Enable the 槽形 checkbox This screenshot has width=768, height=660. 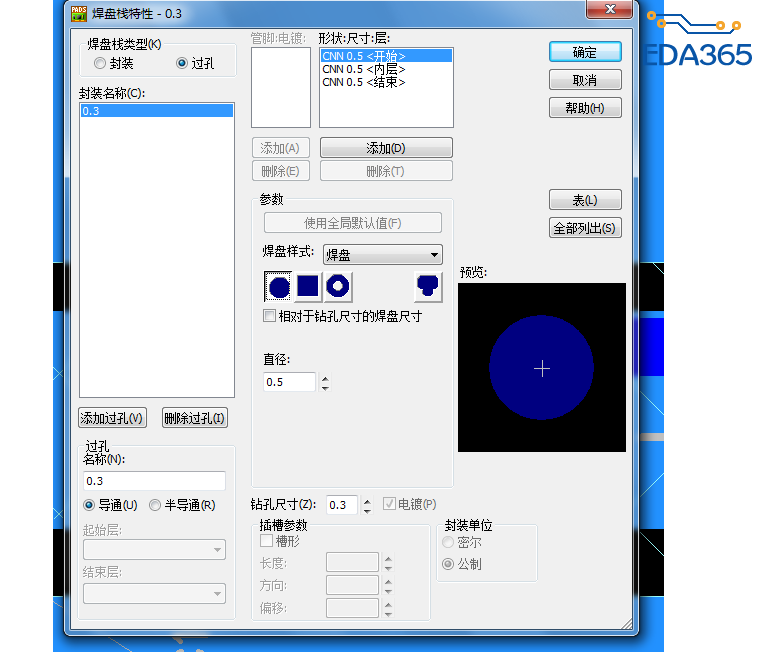point(266,541)
